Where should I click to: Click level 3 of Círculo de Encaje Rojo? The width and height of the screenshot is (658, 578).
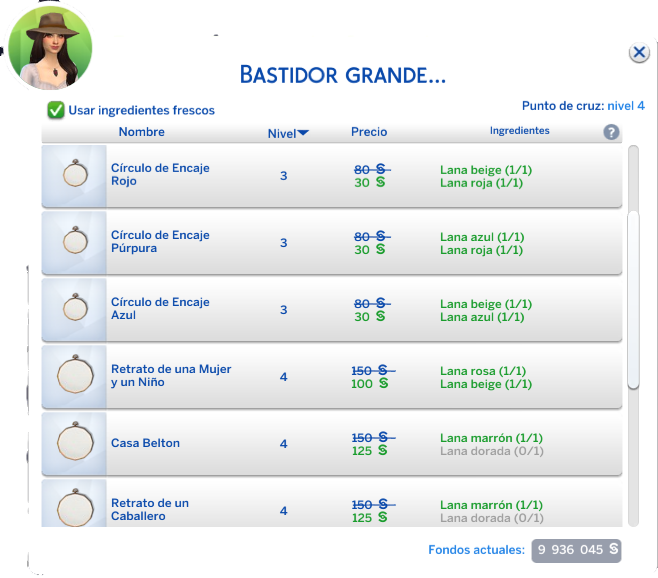[x=284, y=176]
